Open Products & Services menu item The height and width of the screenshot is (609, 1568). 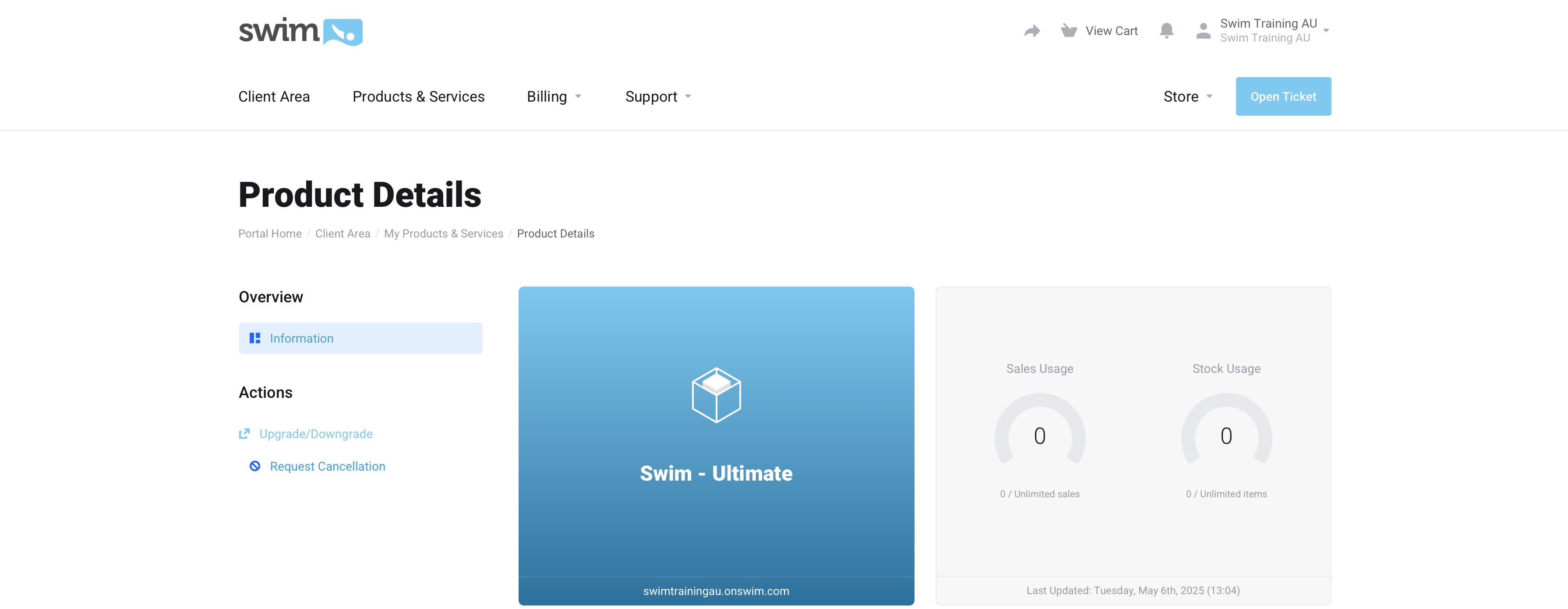pyautogui.click(x=419, y=96)
